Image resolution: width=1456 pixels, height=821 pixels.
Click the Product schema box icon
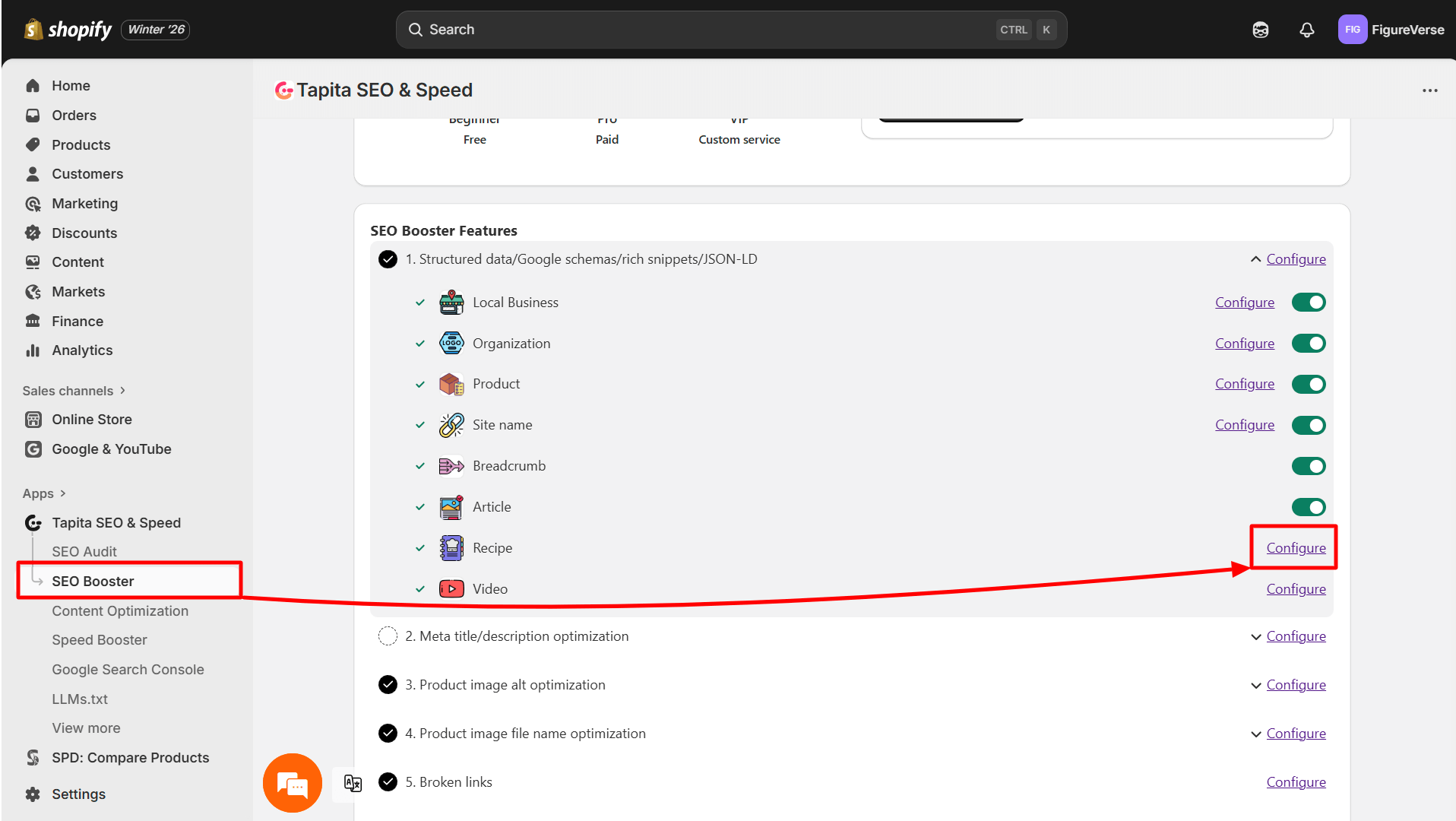coord(451,384)
